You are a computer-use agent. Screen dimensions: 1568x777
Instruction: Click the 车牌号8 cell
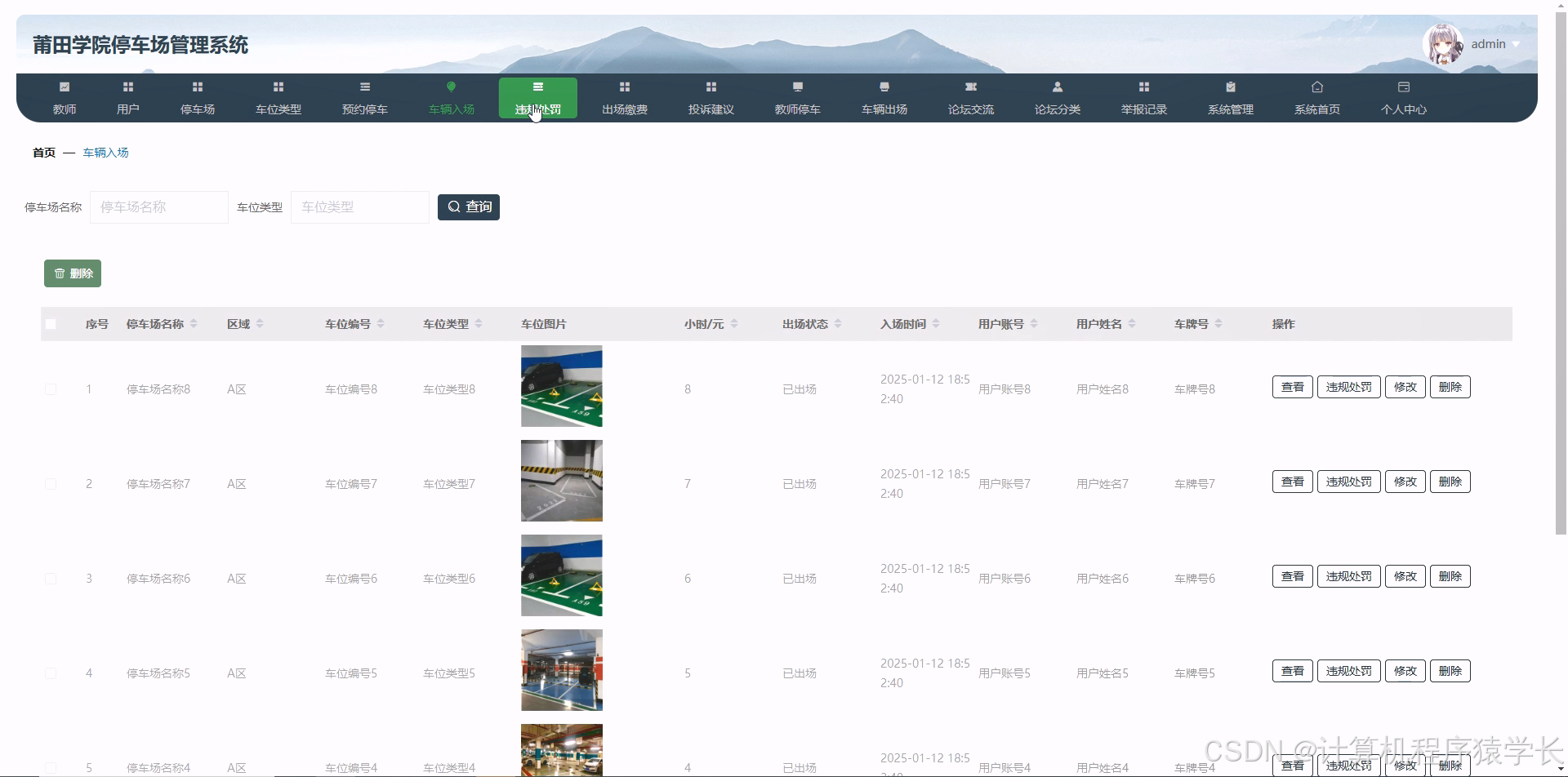coord(1195,389)
